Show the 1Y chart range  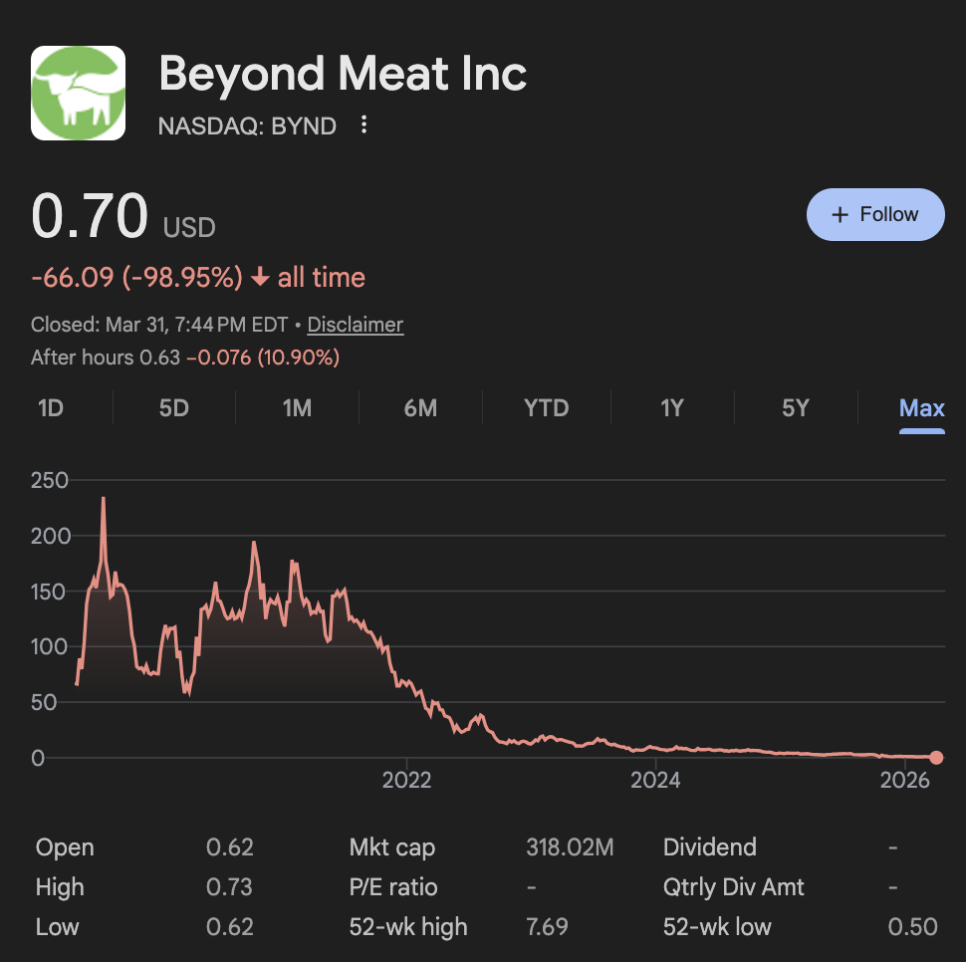(672, 408)
